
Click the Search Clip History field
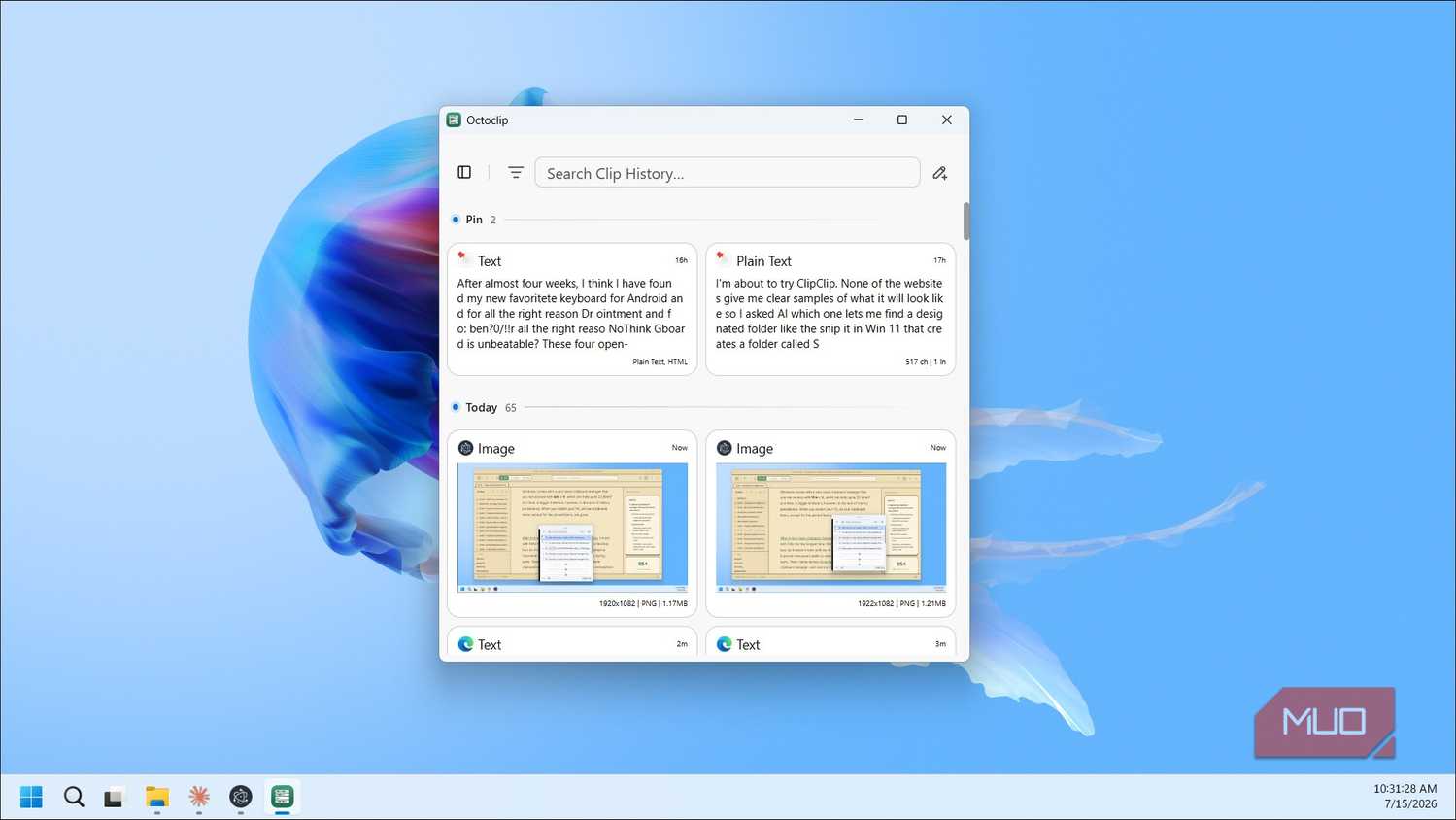coord(728,173)
